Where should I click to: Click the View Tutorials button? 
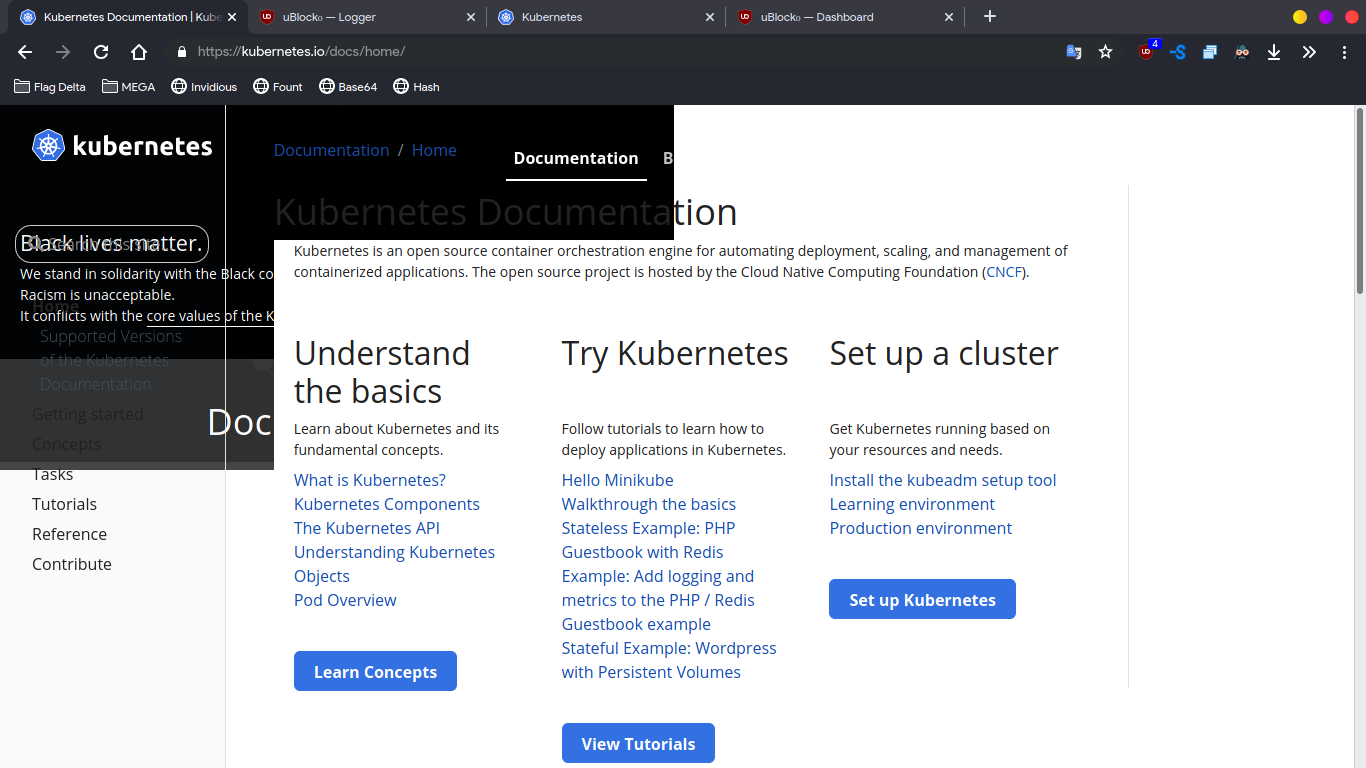(638, 743)
